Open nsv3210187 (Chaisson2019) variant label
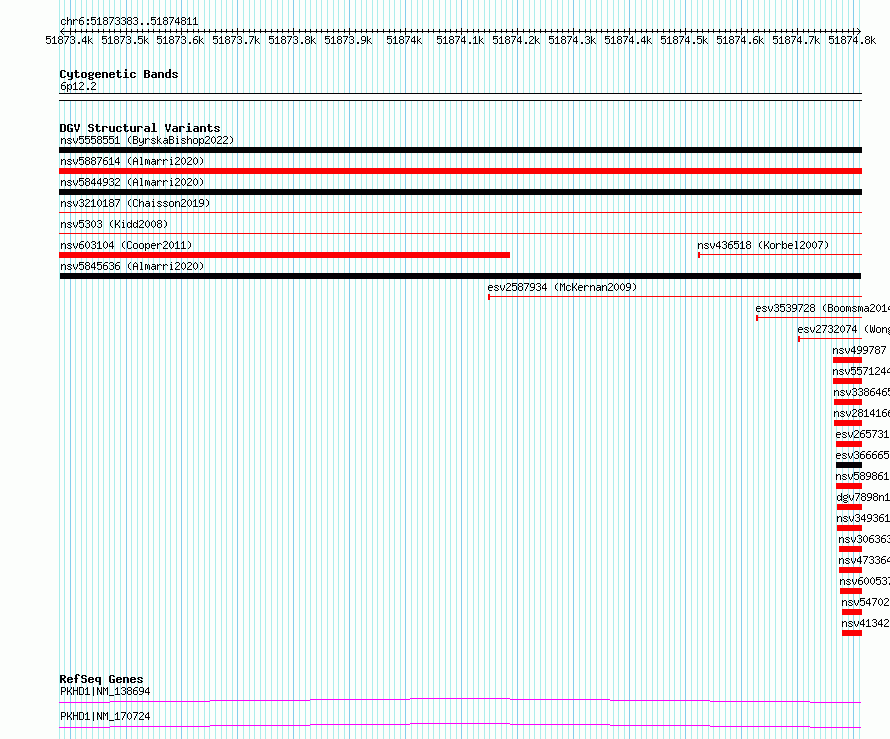 tap(135, 203)
